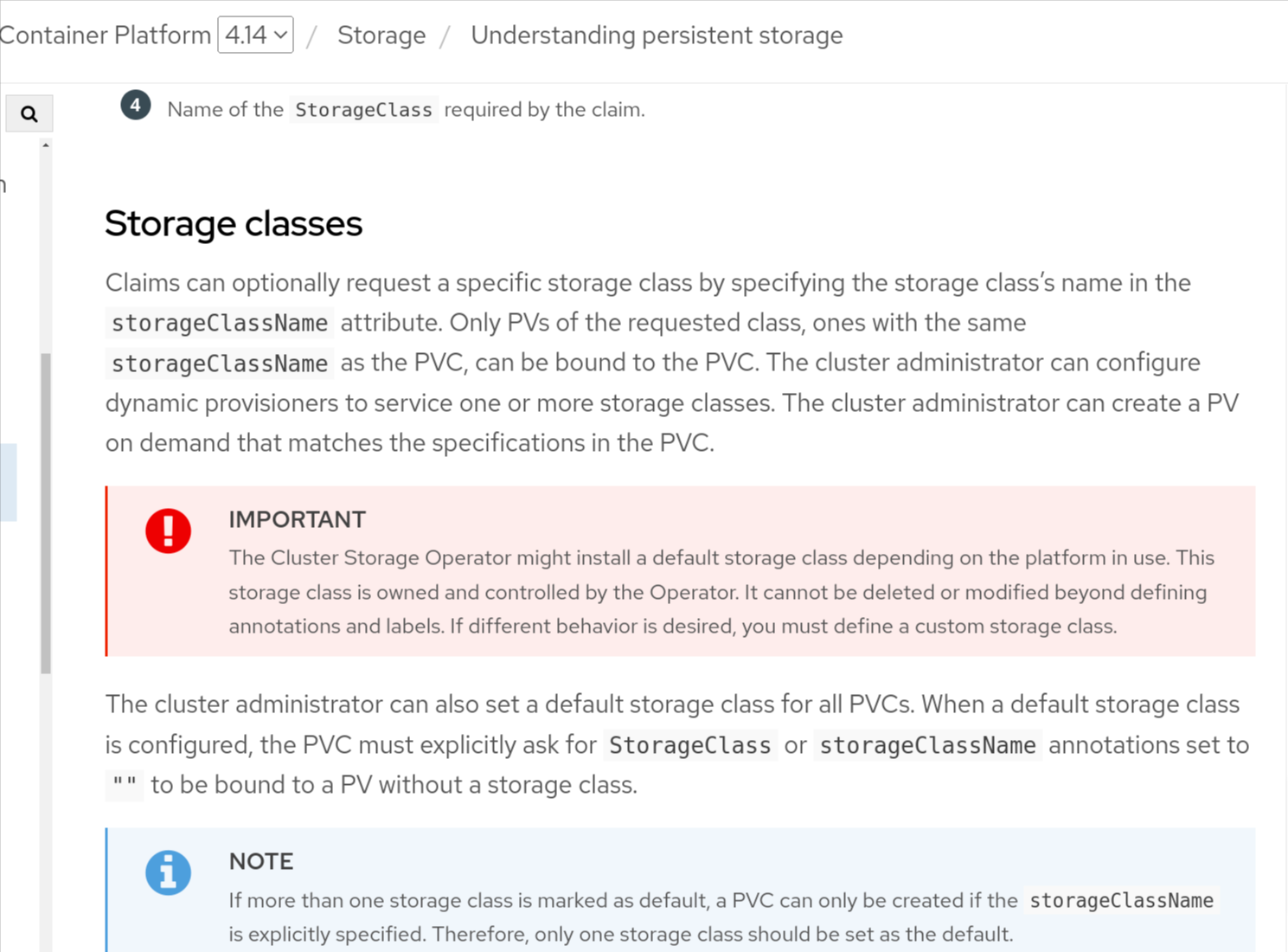Click the Storage classes heading
Screen dimensions: 1288x952
click(x=234, y=223)
